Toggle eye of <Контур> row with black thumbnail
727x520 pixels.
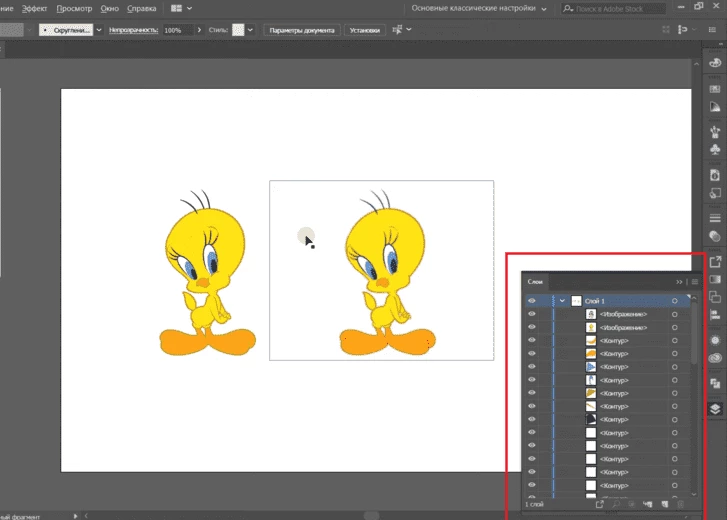click(532, 419)
